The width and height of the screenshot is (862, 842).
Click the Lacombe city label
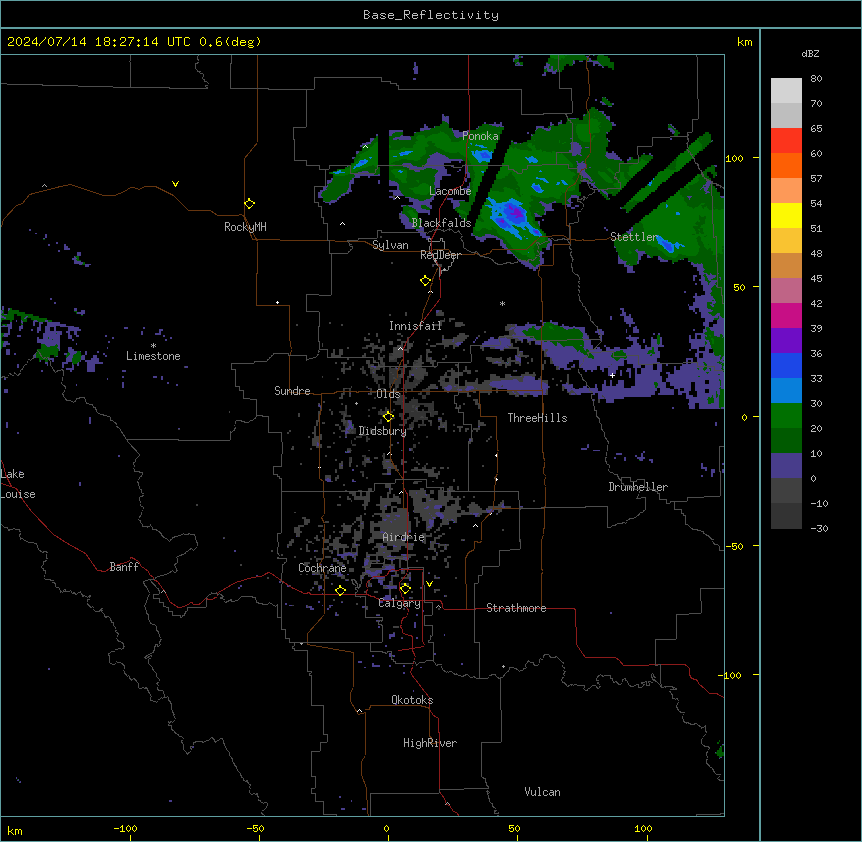(450, 191)
